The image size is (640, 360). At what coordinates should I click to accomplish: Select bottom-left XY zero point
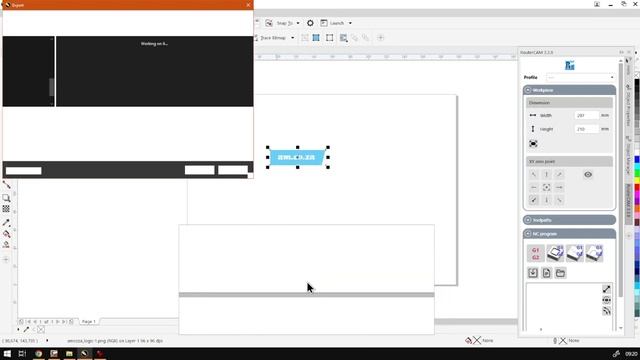point(533,200)
